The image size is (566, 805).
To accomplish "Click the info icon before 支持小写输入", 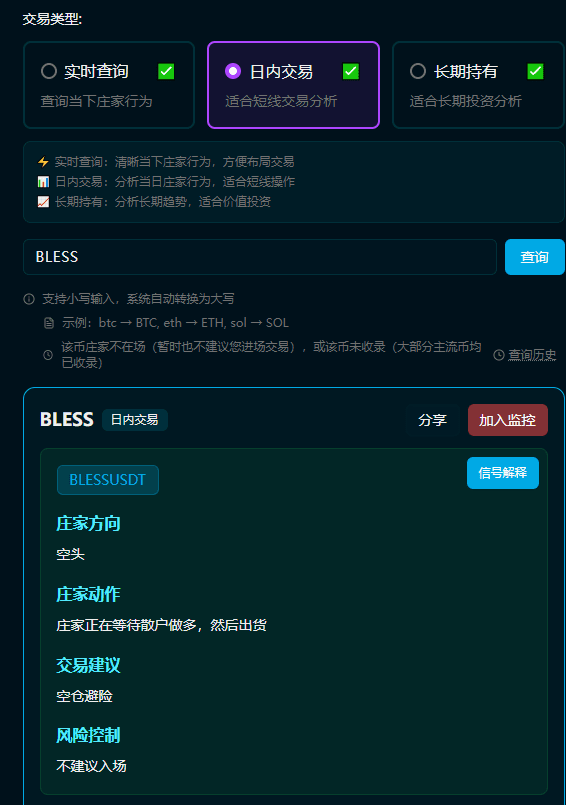I will tap(29, 299).
